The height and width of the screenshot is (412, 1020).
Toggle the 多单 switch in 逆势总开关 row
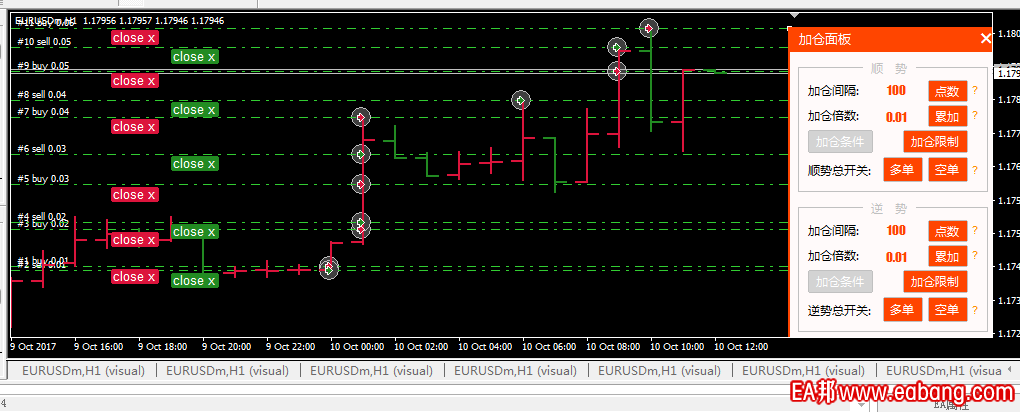(902, 310)
